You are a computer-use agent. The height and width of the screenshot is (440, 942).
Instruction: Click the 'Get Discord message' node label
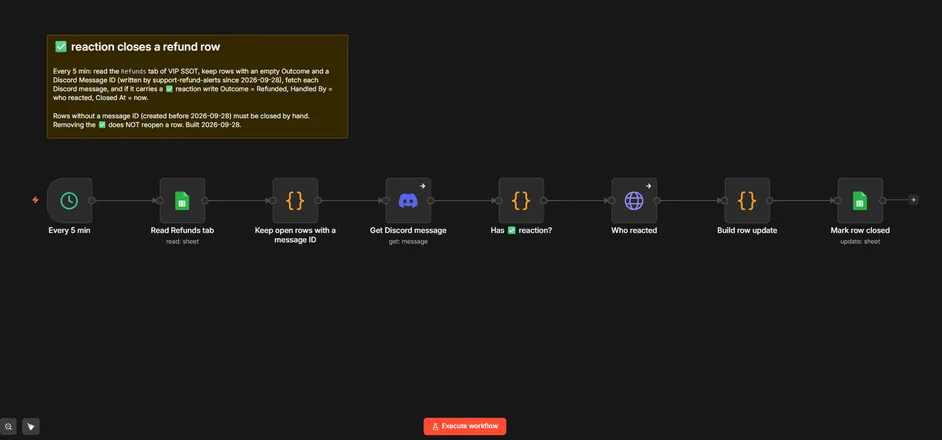[408, 230]
